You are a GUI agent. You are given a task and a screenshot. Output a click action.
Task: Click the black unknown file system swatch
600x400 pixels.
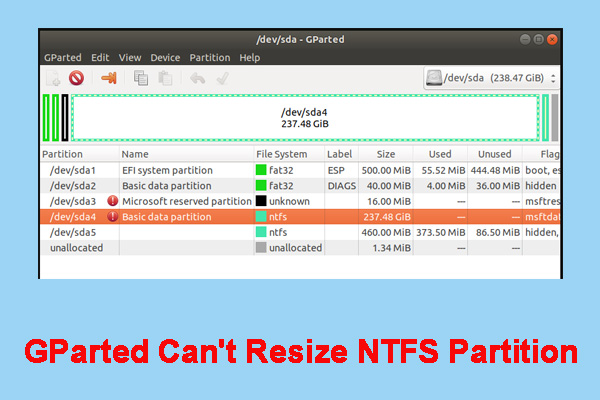[x=261, y=201]
